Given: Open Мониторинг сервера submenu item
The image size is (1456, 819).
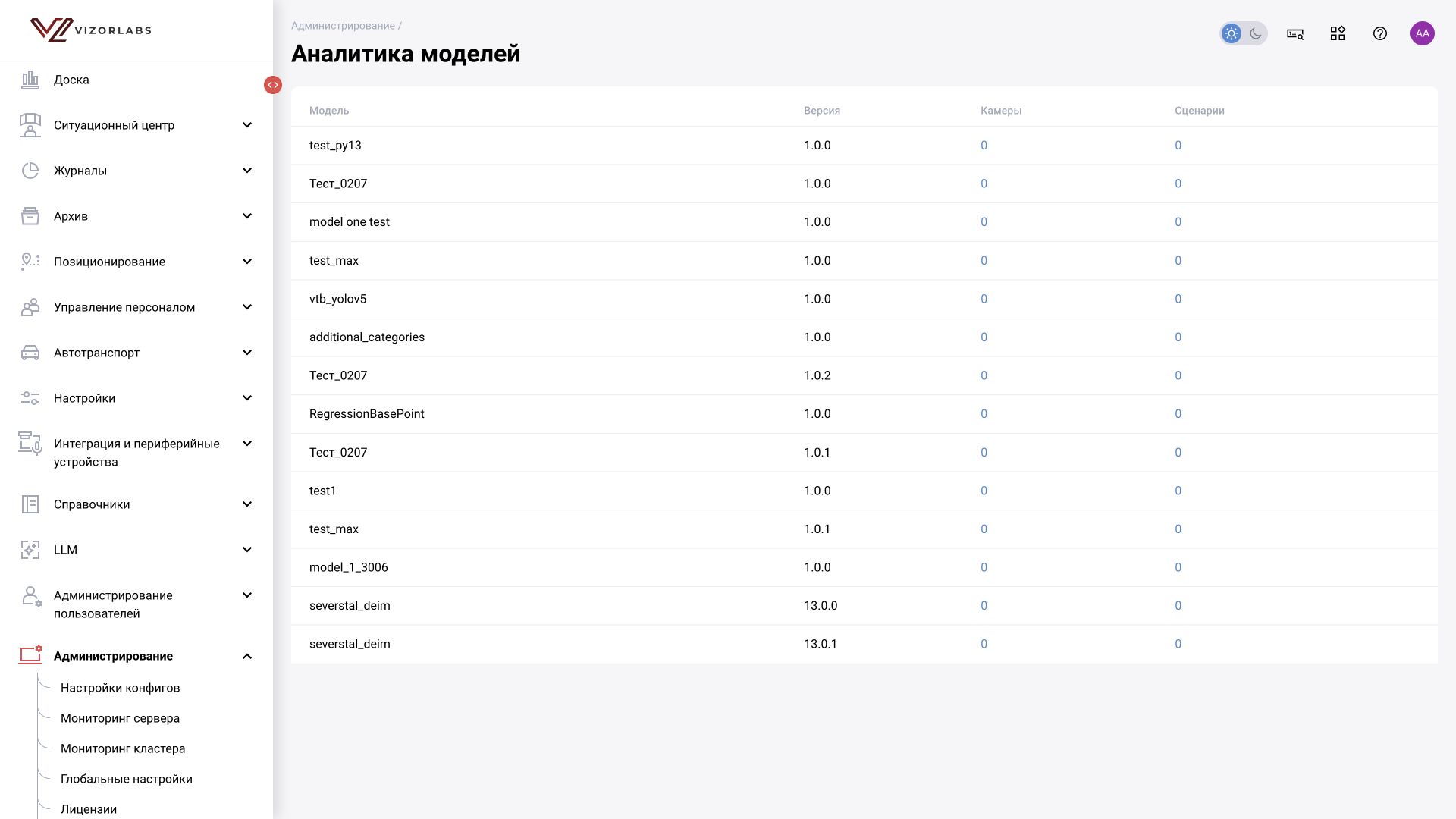Looking at the screenshot, I should tap(120, 718).
